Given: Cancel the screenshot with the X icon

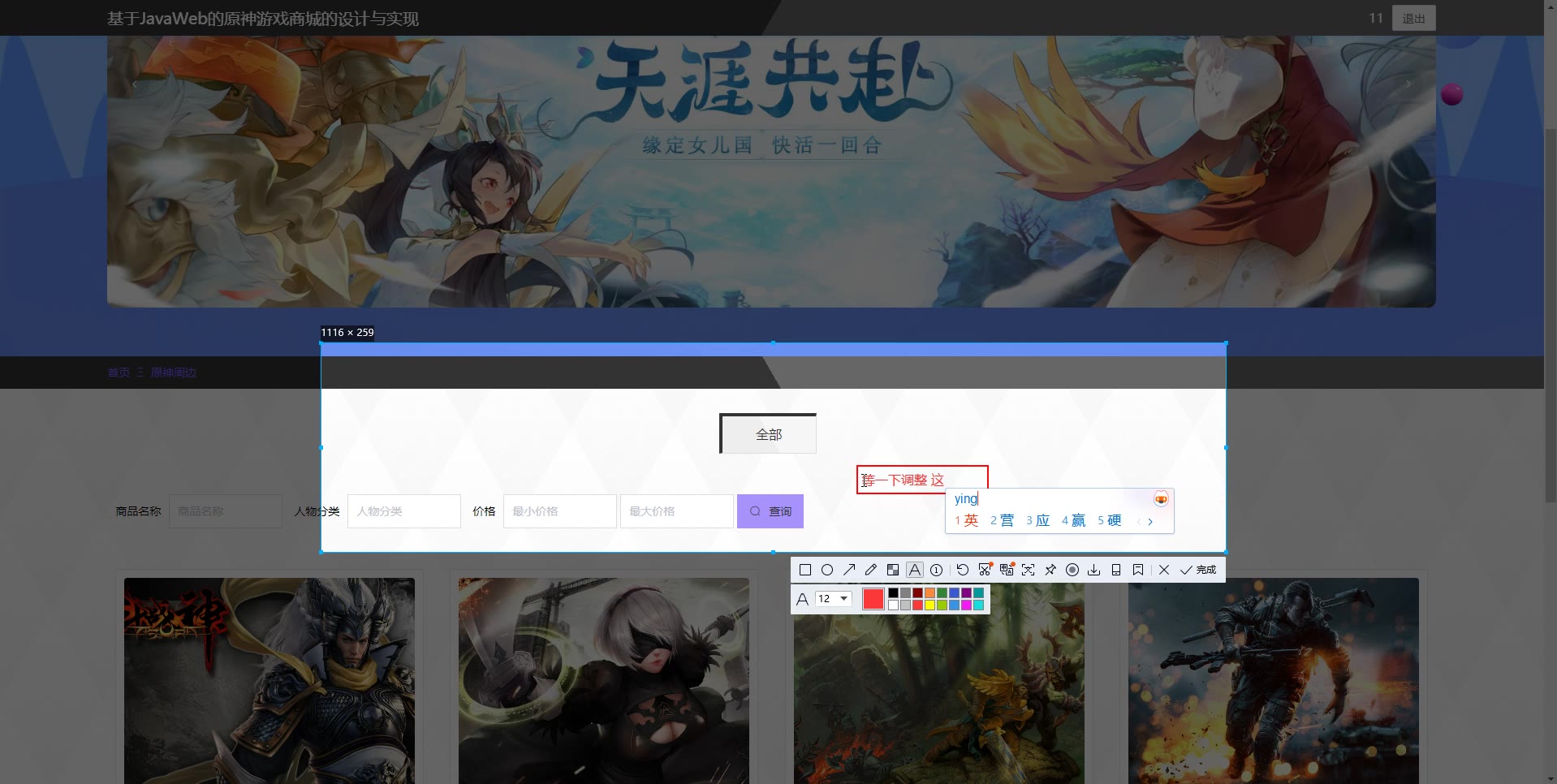Looking at the screenshot, I should point(1164,570).
